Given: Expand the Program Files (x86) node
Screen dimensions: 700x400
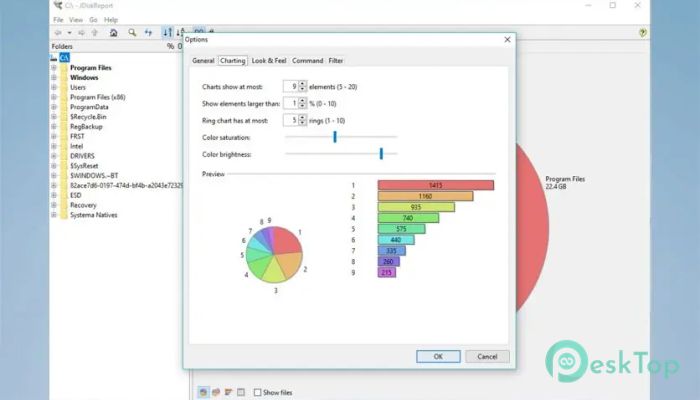Looking at the screenshot, I should pos(54,97).
